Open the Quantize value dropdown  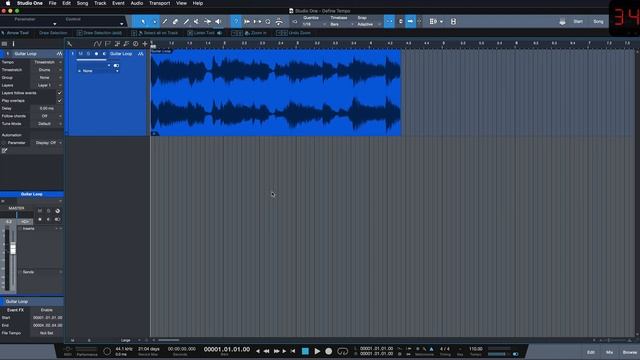(x=314, y=24)
